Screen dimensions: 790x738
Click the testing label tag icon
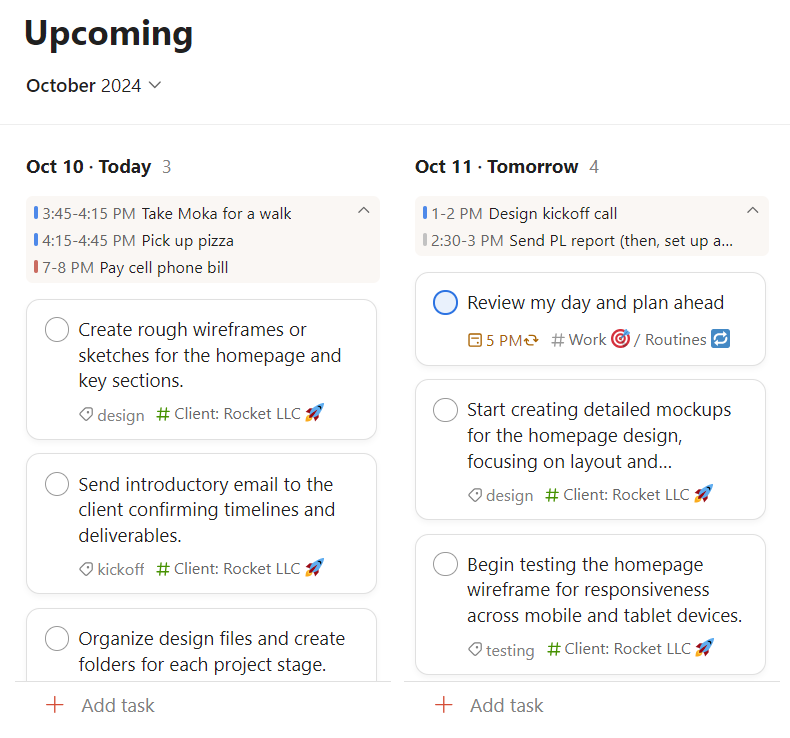[x=475, y=650]
